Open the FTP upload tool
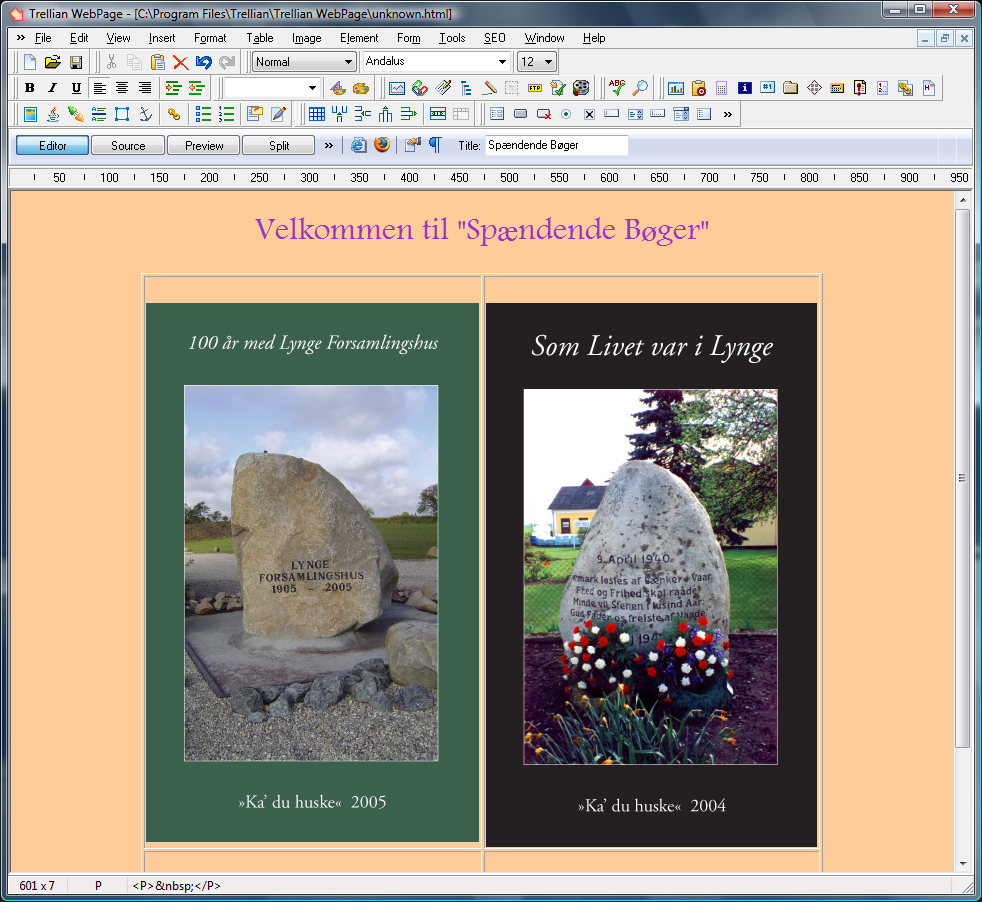 coord(535,88)
